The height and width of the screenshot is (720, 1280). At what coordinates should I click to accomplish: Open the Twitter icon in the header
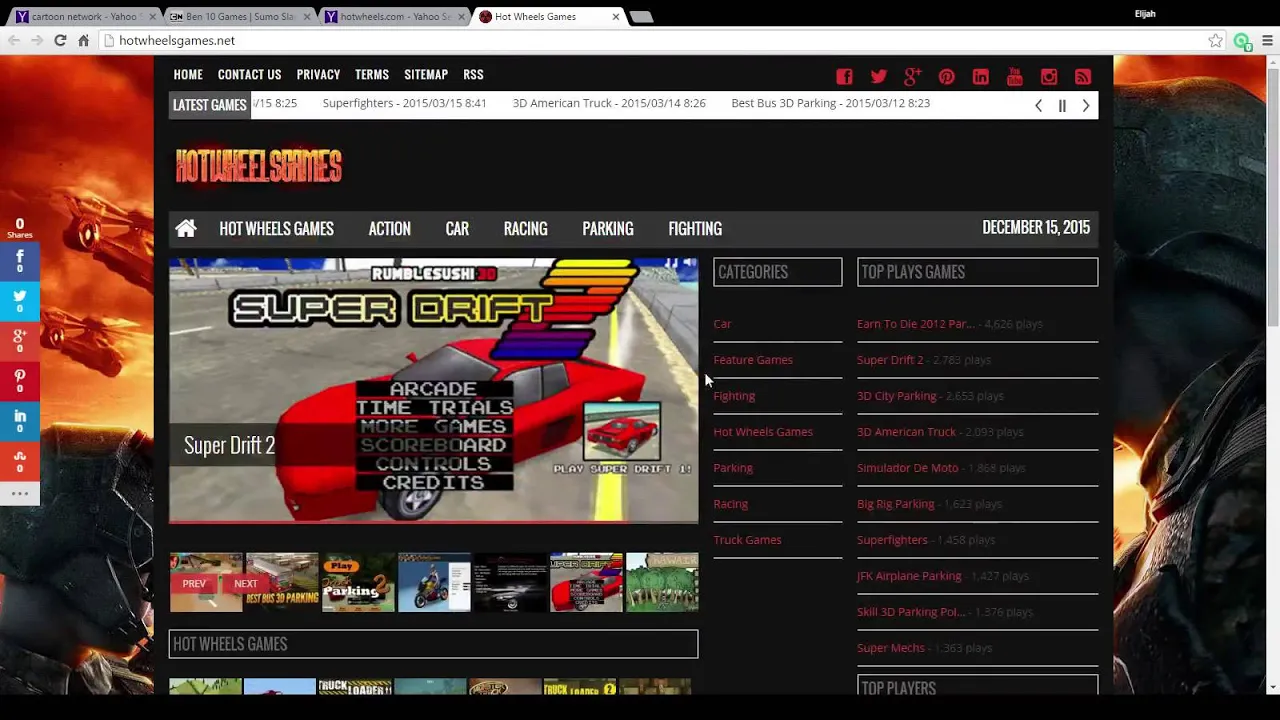[878, 77]
